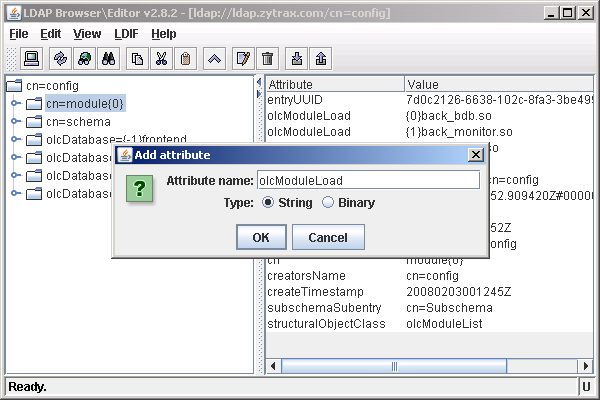Collapse right pane with splitter right arrow
This screenshot has width=600, height=400.
[259, 93]
